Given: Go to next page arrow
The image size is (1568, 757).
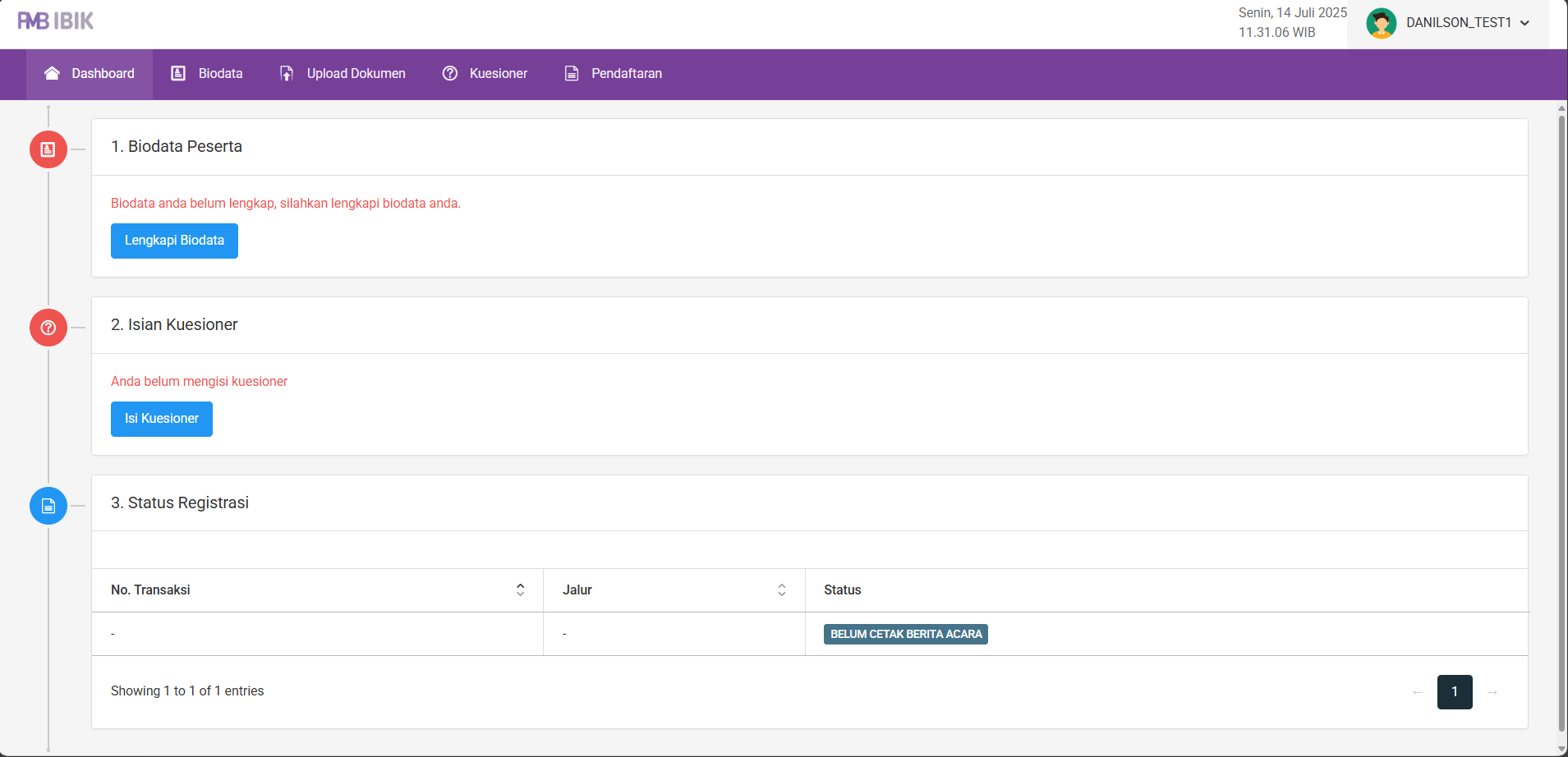Looking at the screenshot, I should click(1492, 691).
